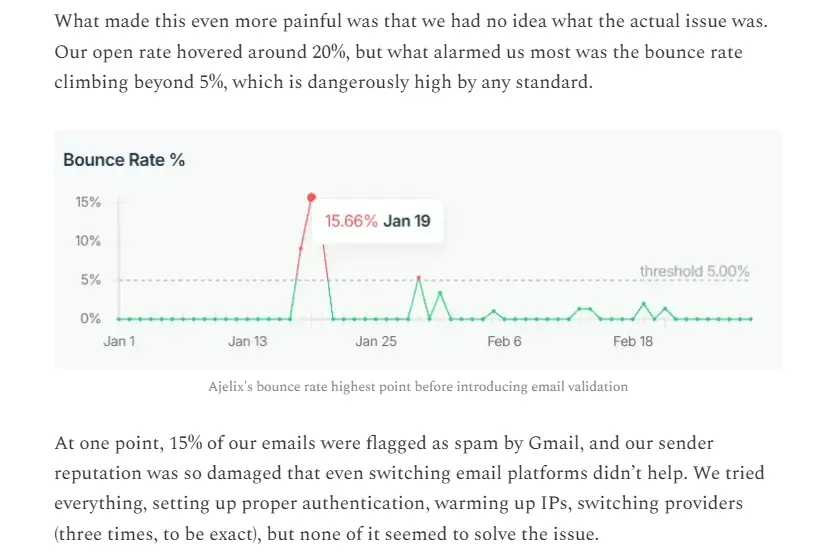Click the 15% y-axis label
Image resolution: width=827 pixels, height=558 pixels.
(x=88, y=202)
